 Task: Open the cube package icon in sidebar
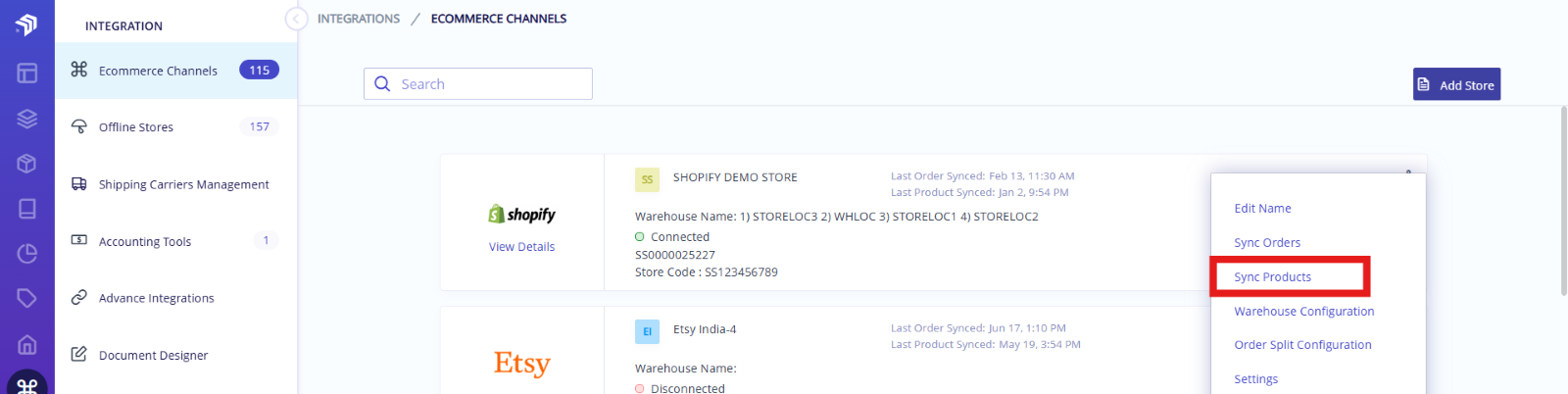tap(26, 164)
